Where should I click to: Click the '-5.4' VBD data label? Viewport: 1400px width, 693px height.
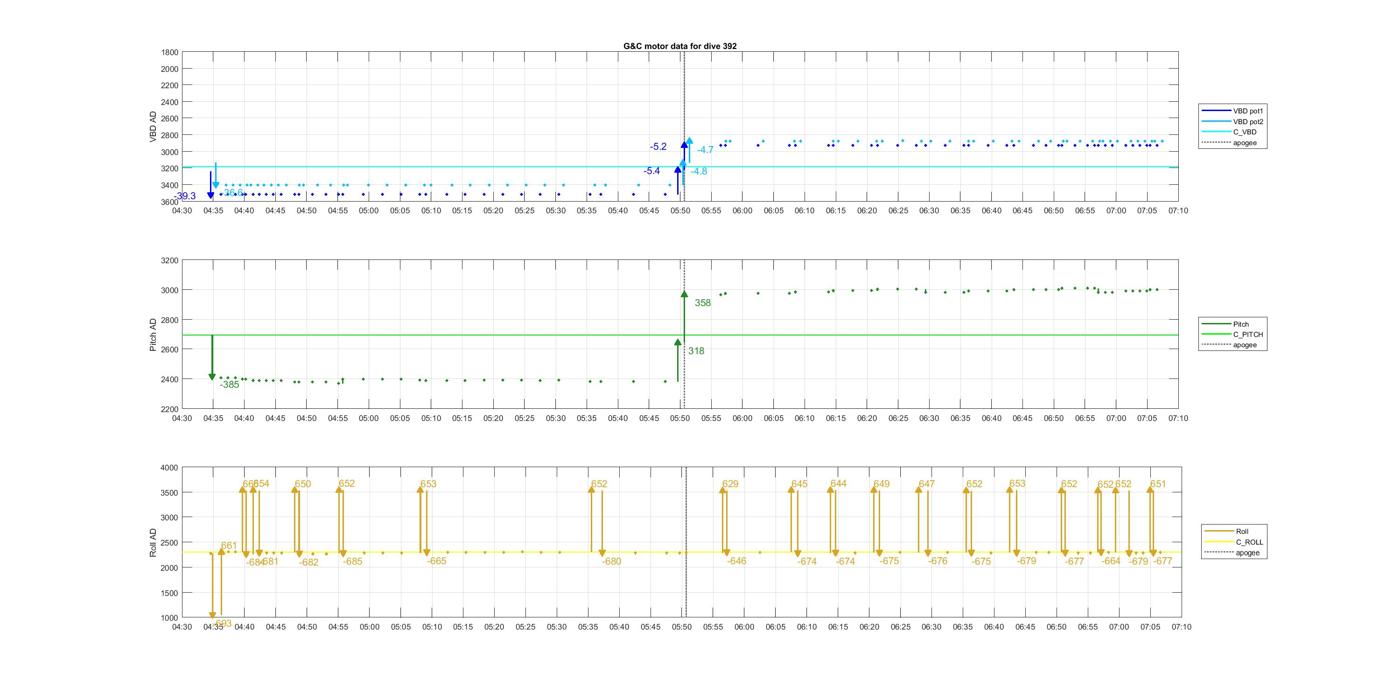coord(652,171)
